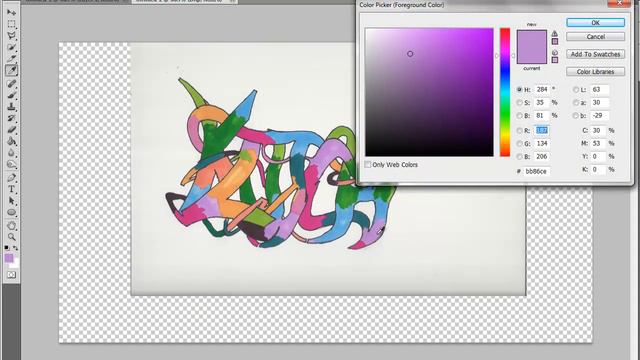Select the Dodge tool
Image resolution: width=640 pixels, height=360 pixels.
click(x=11, y=164)
